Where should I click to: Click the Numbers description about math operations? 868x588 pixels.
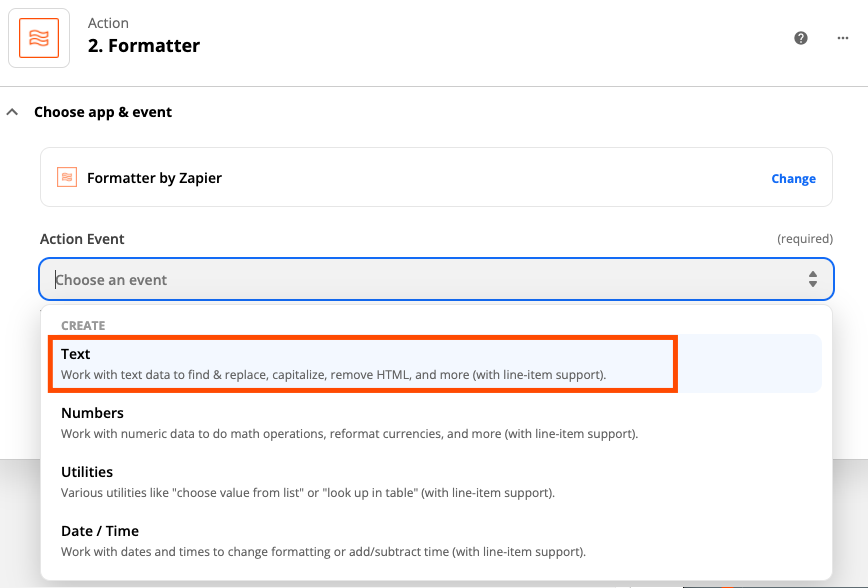click(349, 434)
